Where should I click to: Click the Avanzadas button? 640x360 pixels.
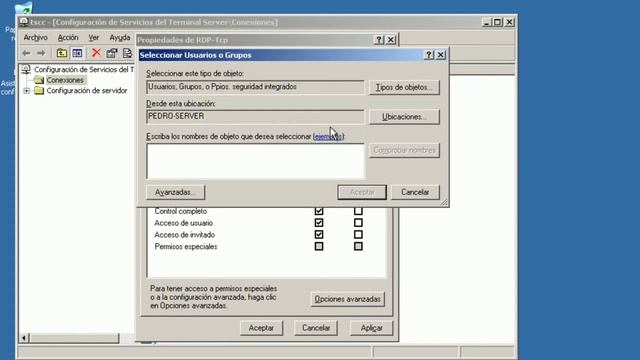[176, 192]
